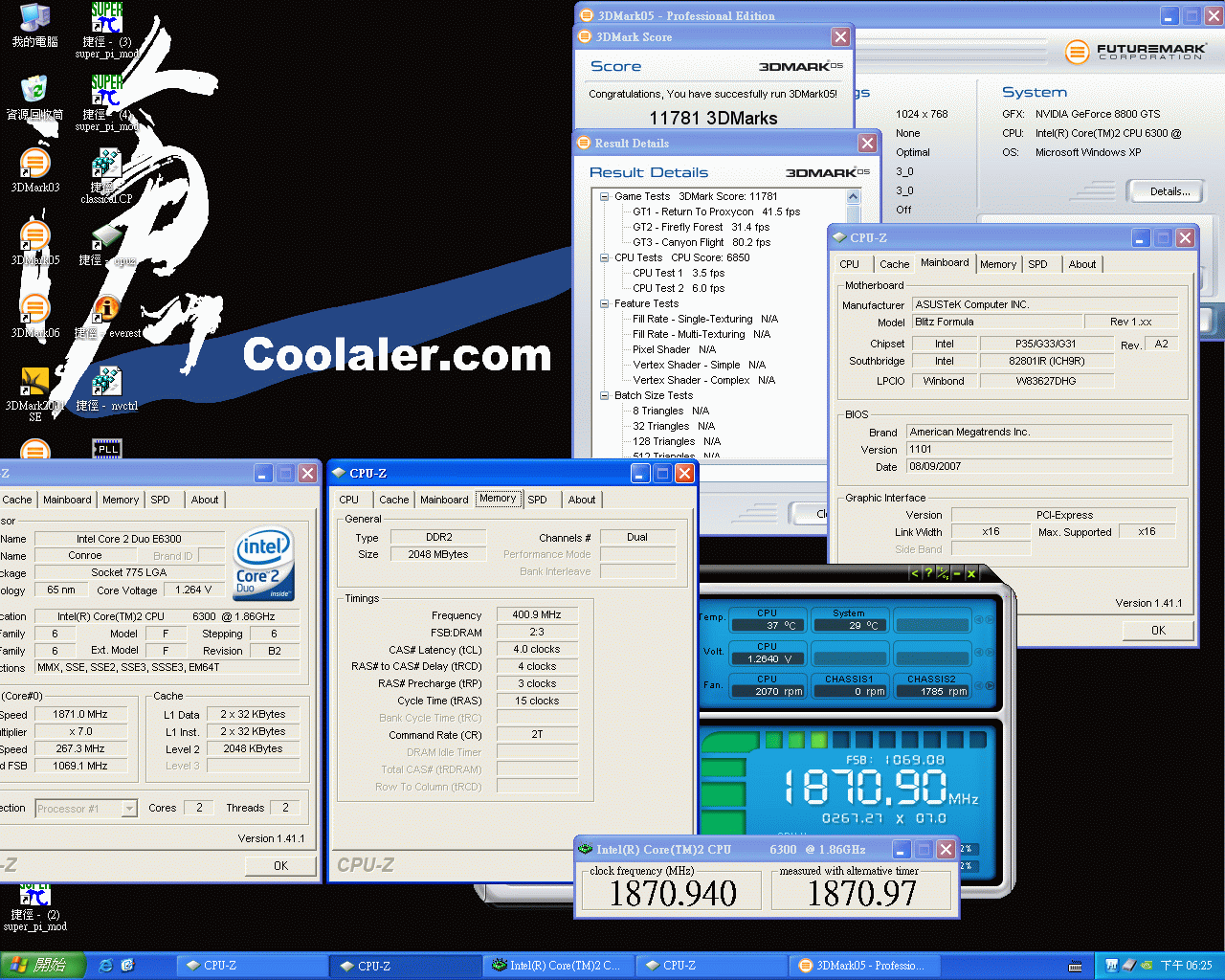Minimize the hardware monitor widget
Viewport: 1225px width, 980px height.
(957, 573)
